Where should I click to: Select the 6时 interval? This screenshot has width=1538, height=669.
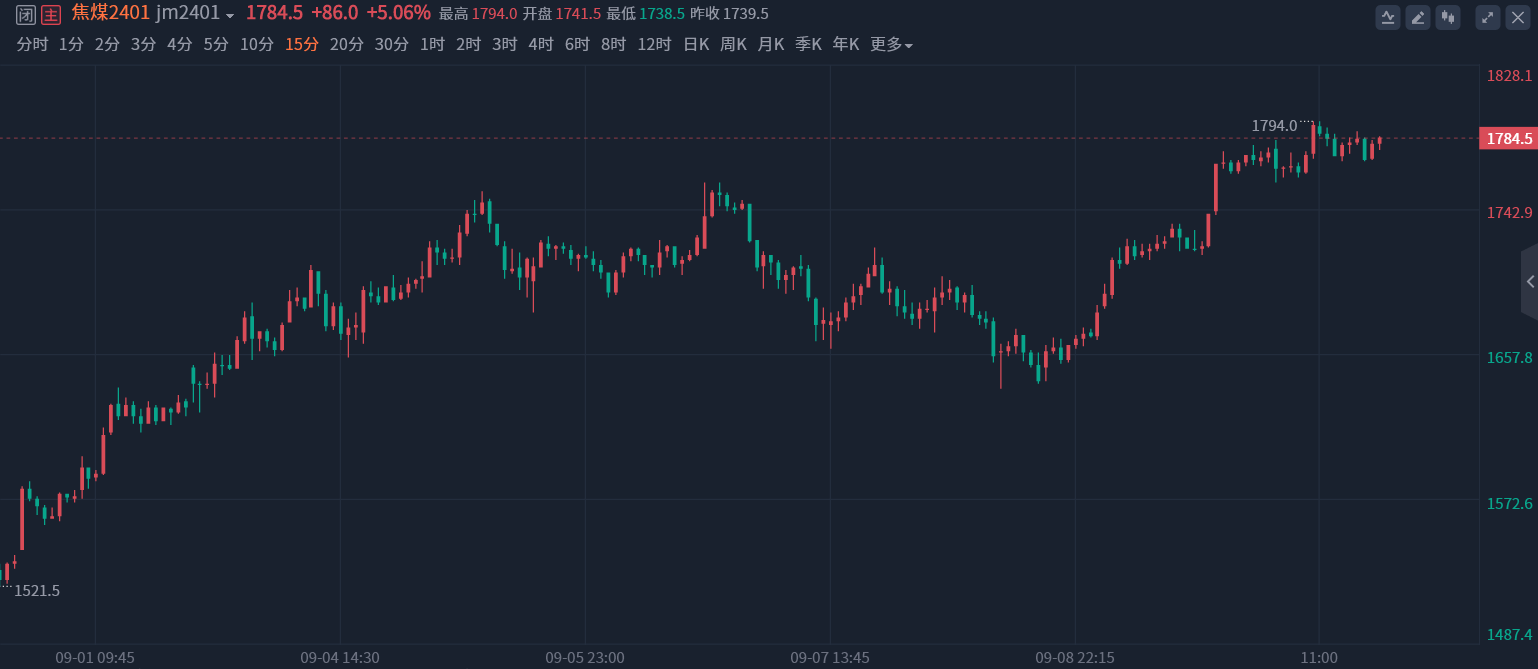(x=576, y=44)
